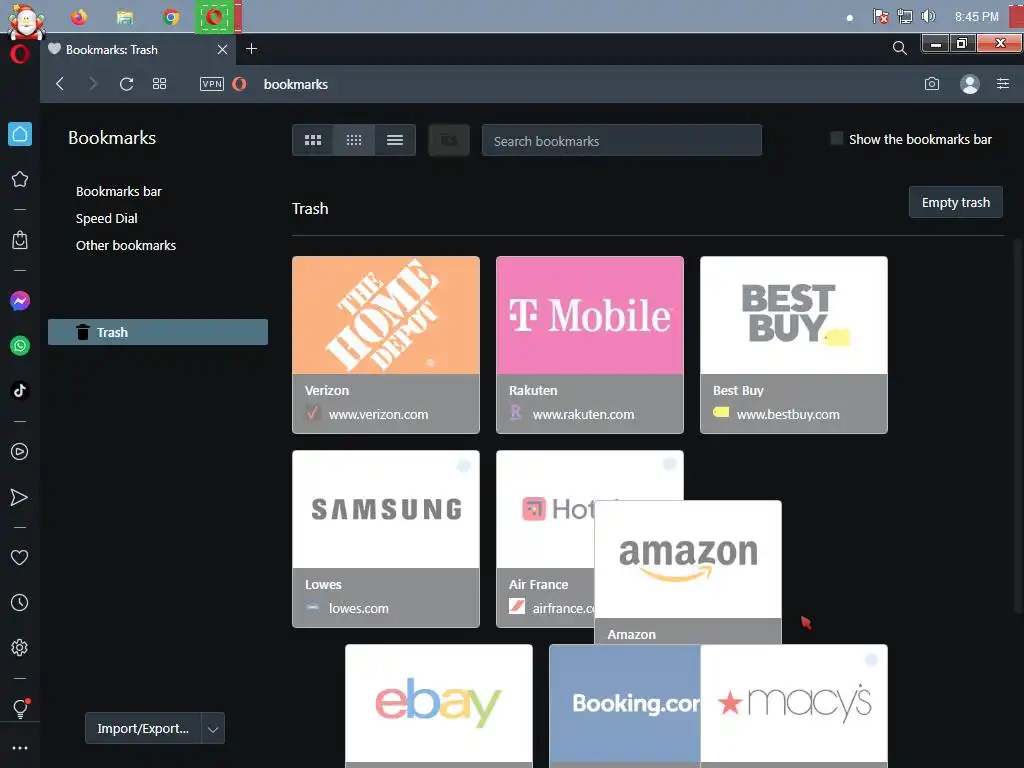Viewport: 1024px width, 768px height.
Task: Focus the Search bookmarks field
Action: pyautogui.click(x=622, y=140)
